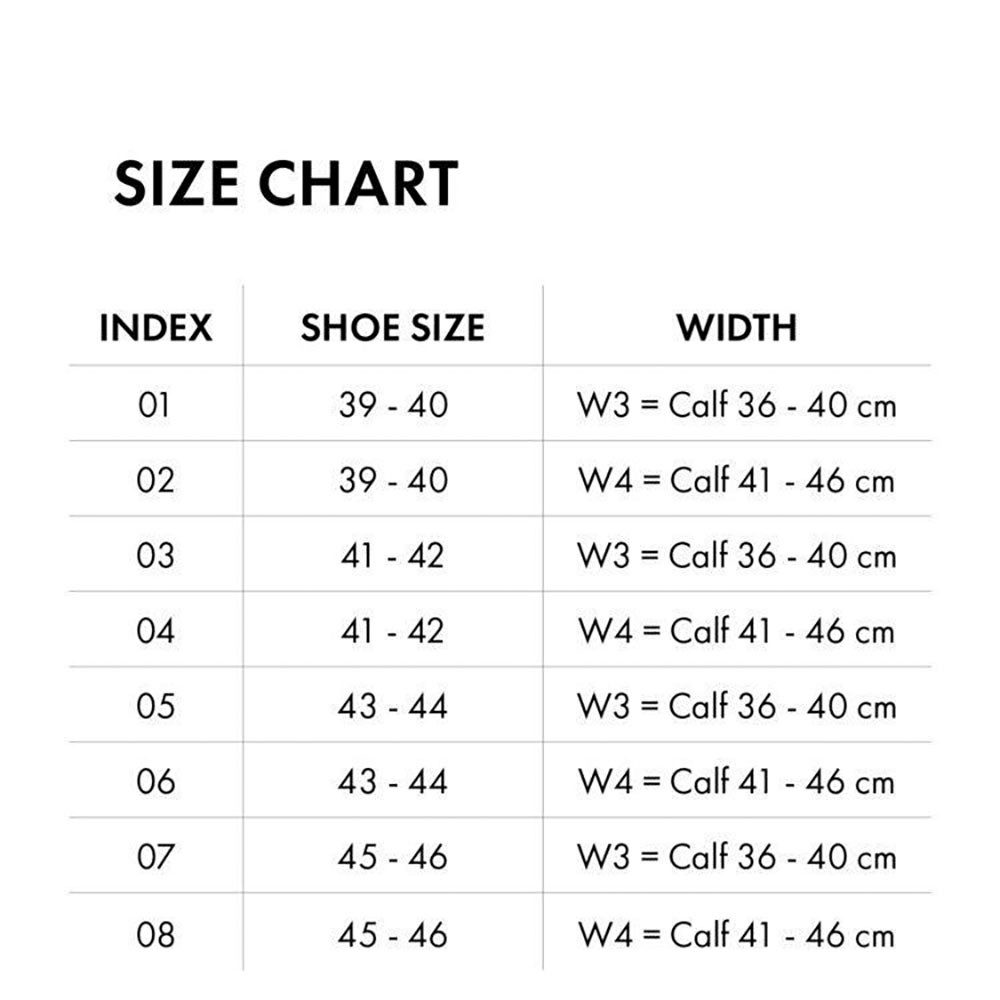Click W4 calf width in row 06
This screenshot has width=1000, height=1000.
(737, 781)
